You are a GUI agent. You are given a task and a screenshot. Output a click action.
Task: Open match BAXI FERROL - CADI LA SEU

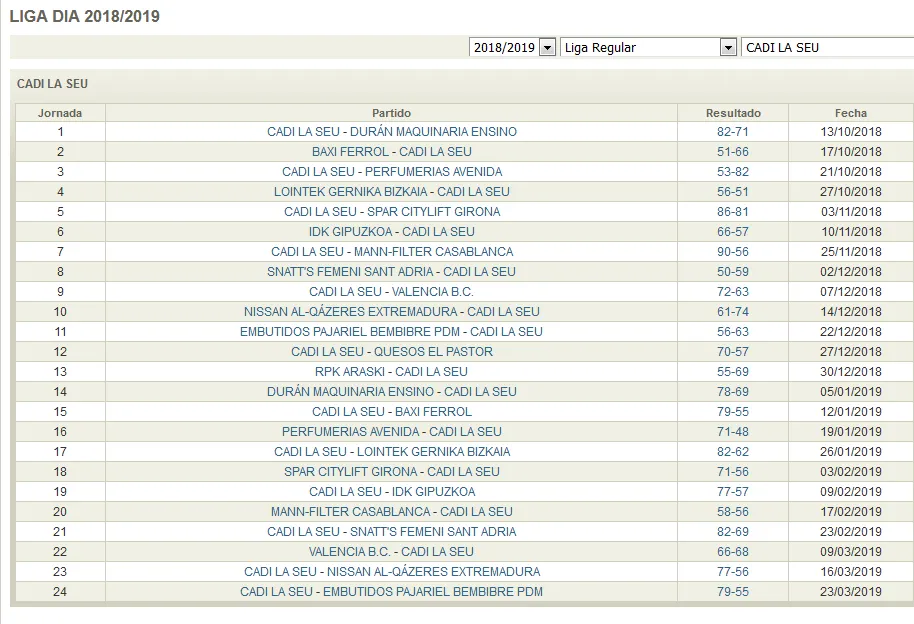[x=392, y=152]
